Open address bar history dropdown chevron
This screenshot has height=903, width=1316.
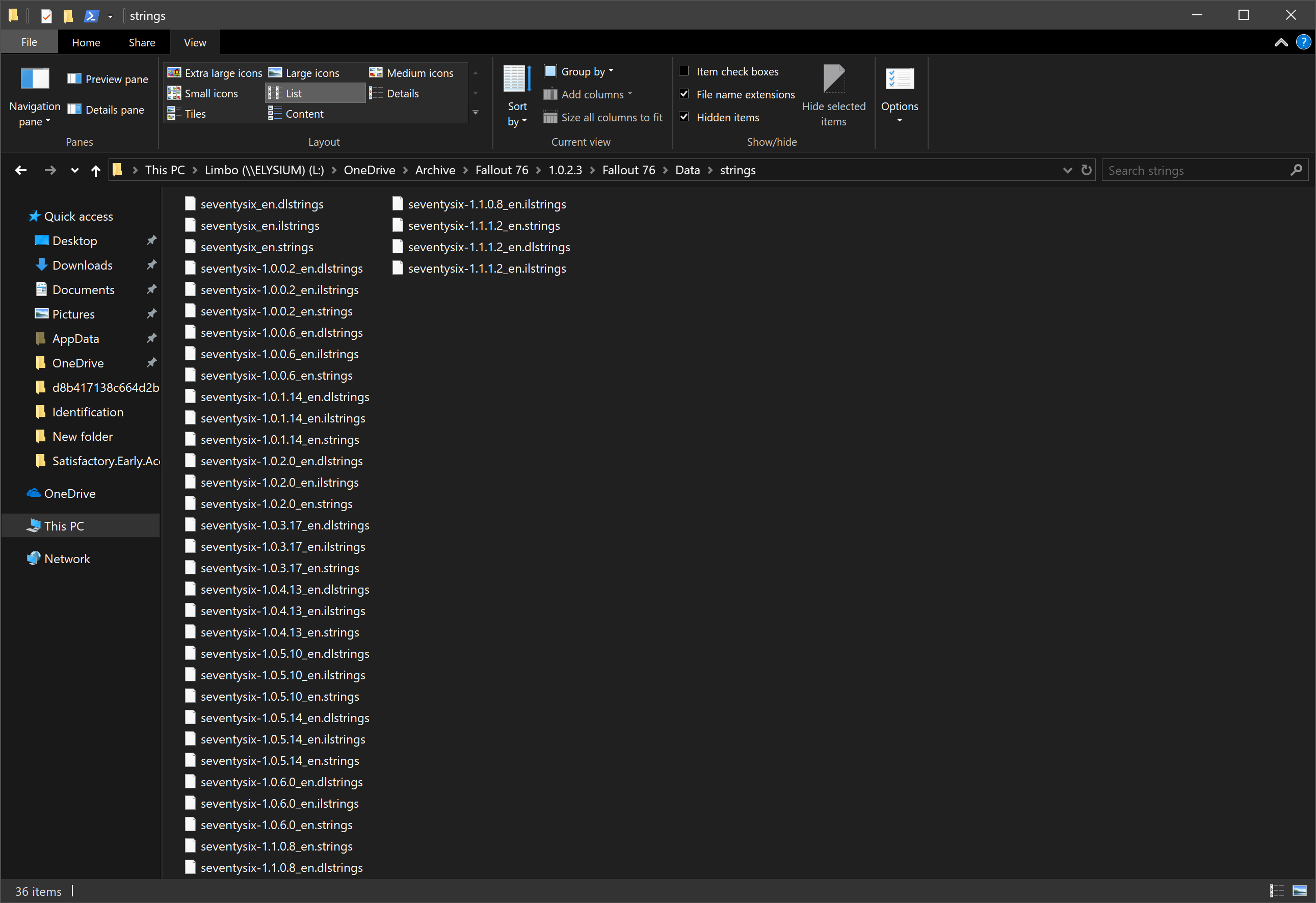1067,170
